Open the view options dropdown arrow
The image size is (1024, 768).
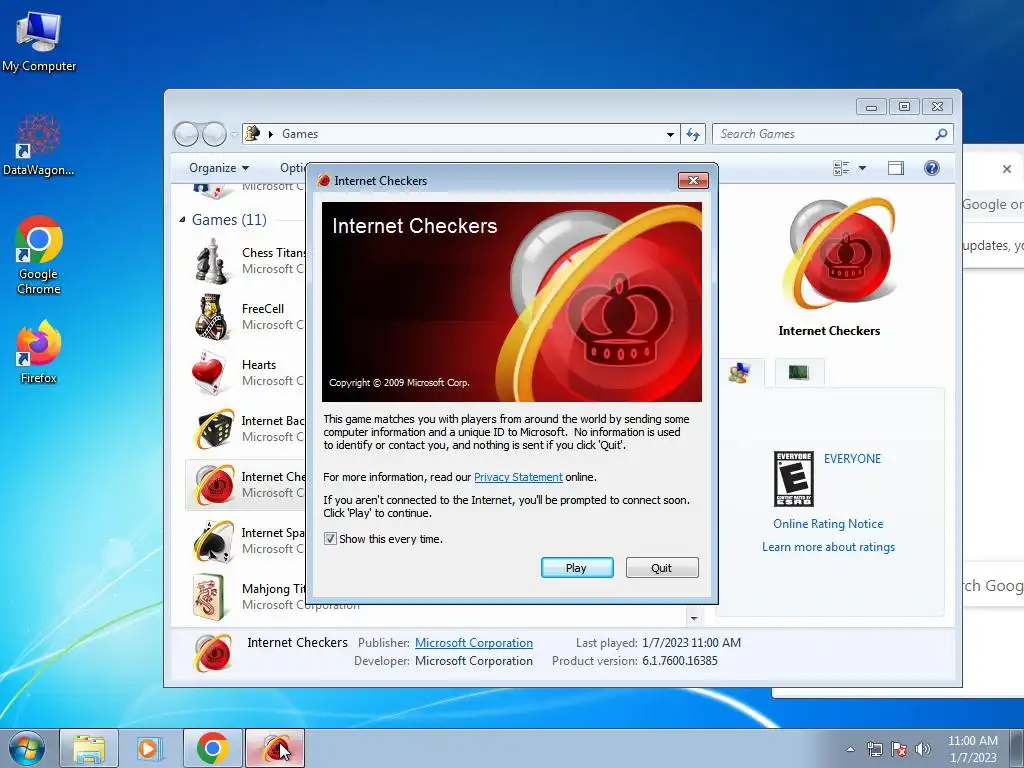pyautogui.click(x=862, y=168)
